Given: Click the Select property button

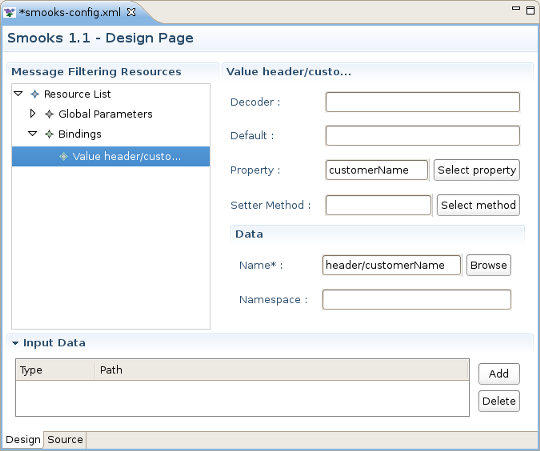Looking at the screenshot, I should click(x=477, y=170).
